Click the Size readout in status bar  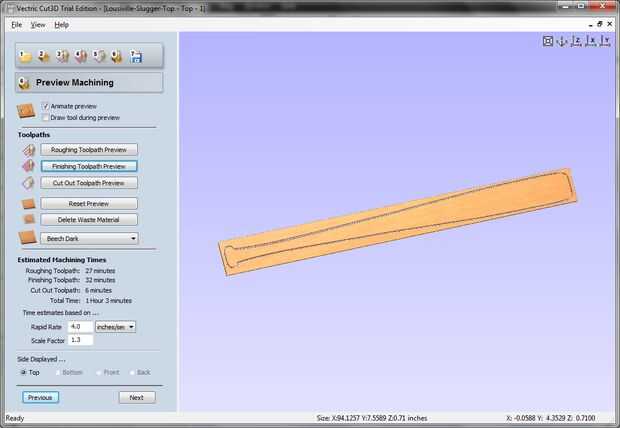coord(372,418)
